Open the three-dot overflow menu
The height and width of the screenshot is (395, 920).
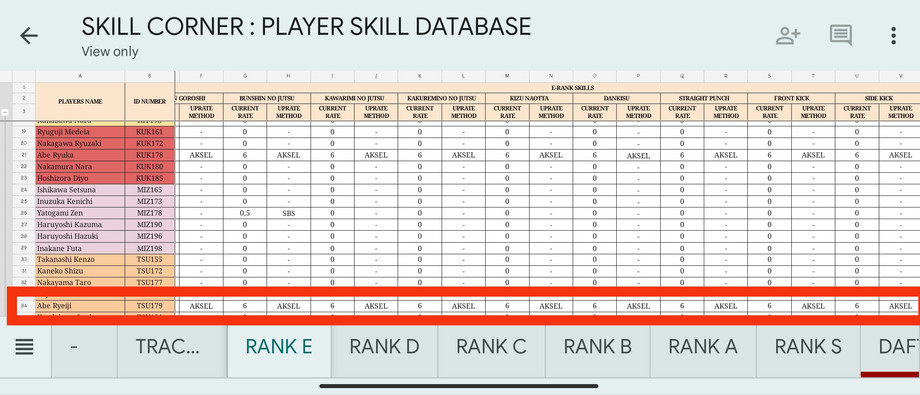click(x=893, y=35)
